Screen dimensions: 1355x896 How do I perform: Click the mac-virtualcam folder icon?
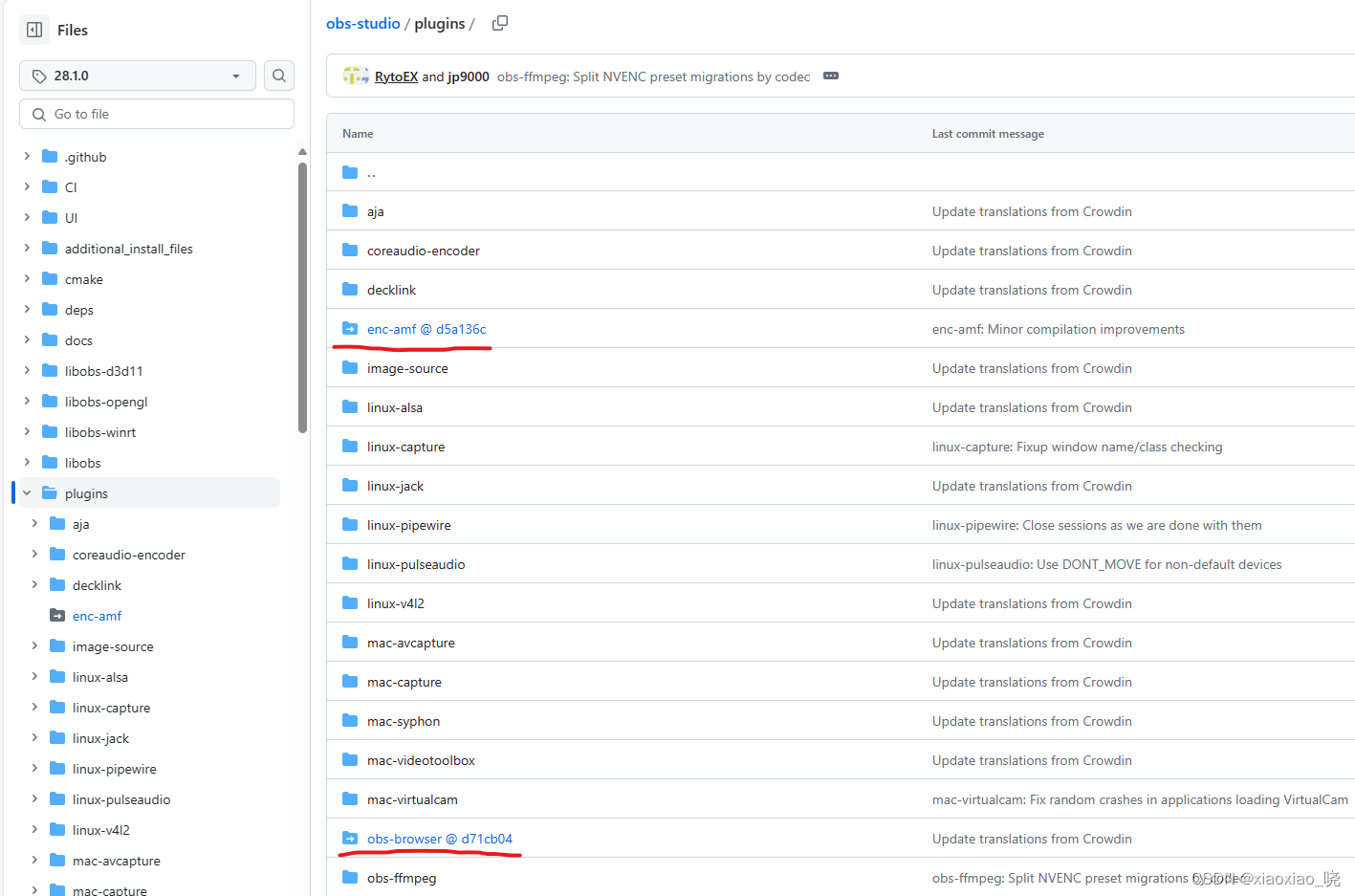(350, 799)
